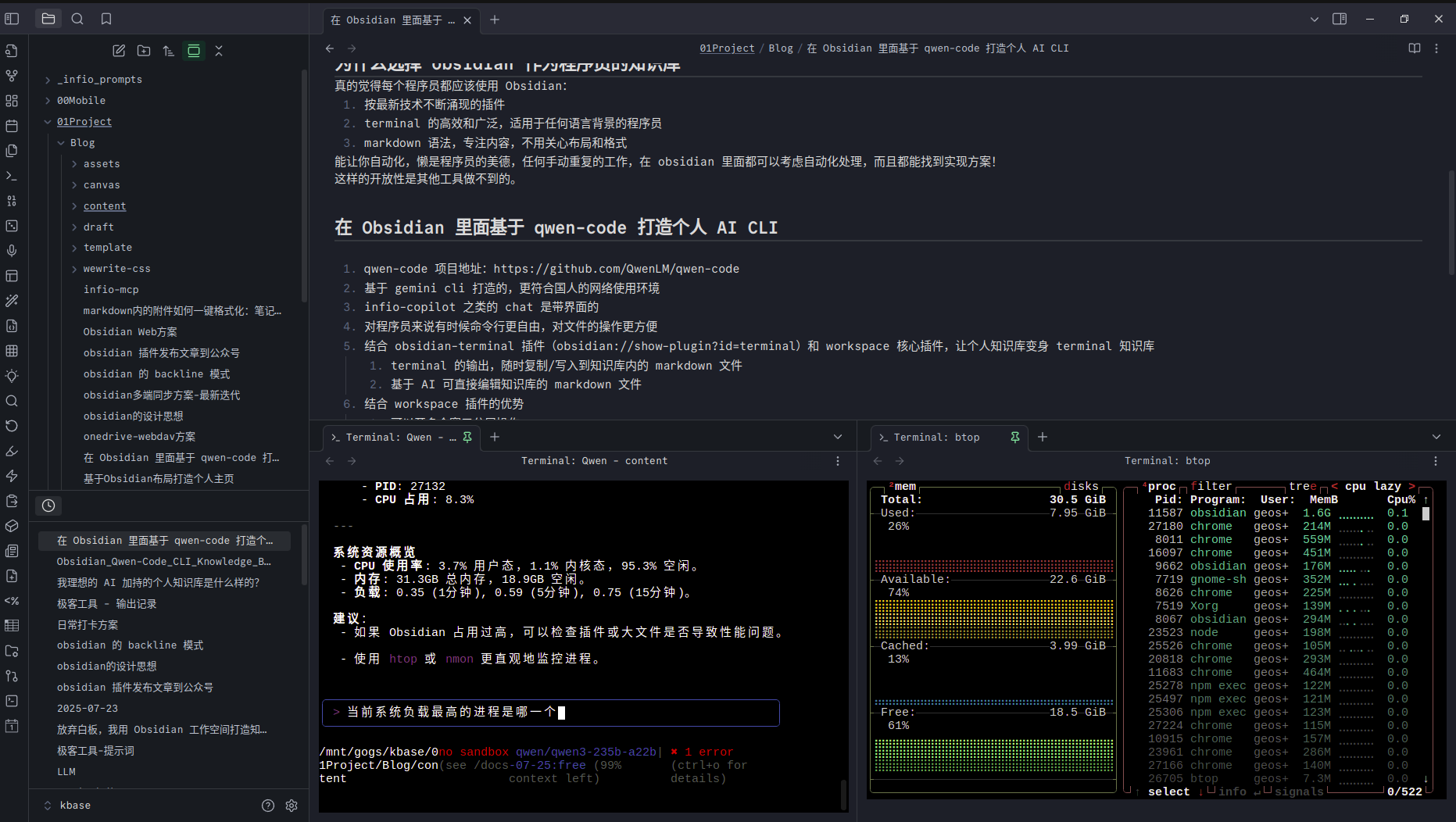
Task: Toggle pin on Terminal: Qwen tab
Action: coord(467,437)
